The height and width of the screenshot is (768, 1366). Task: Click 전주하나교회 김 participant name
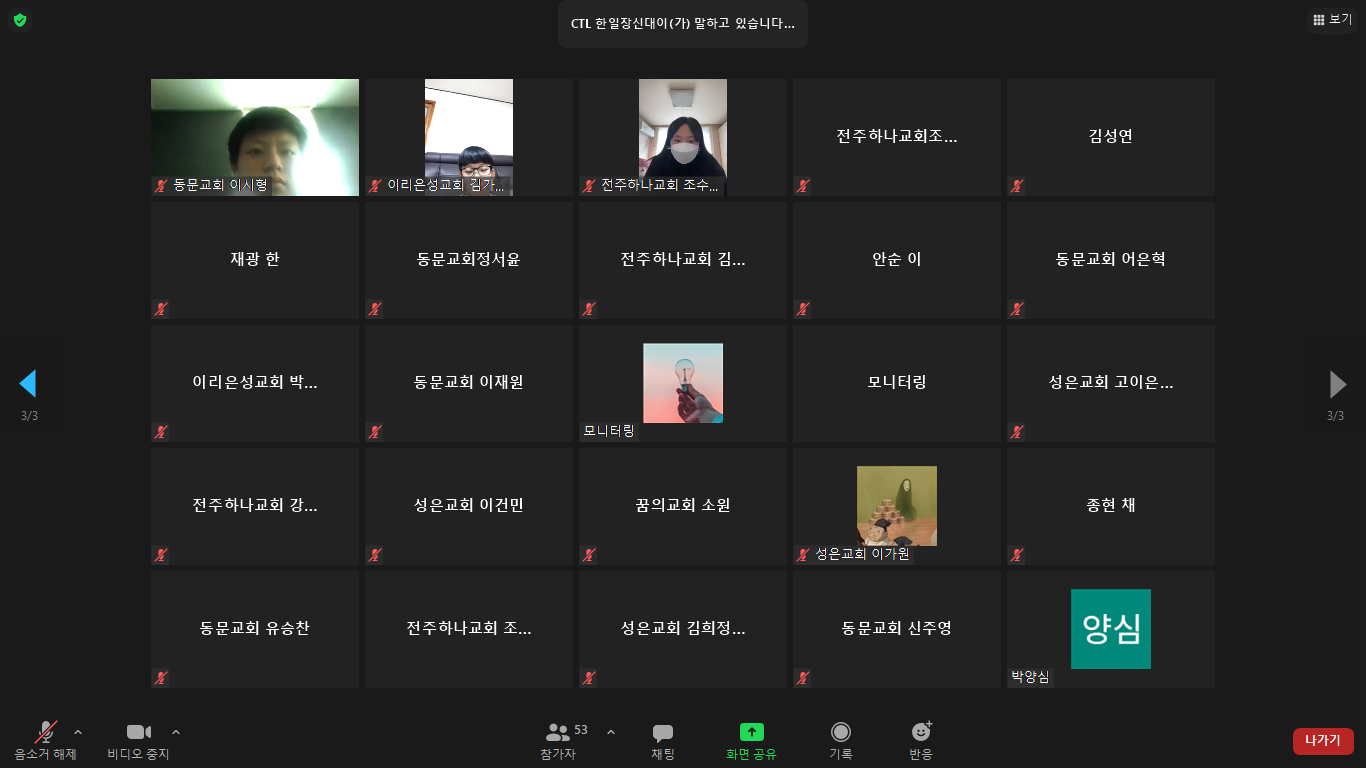pyautogui.click(x=683, y=259)
